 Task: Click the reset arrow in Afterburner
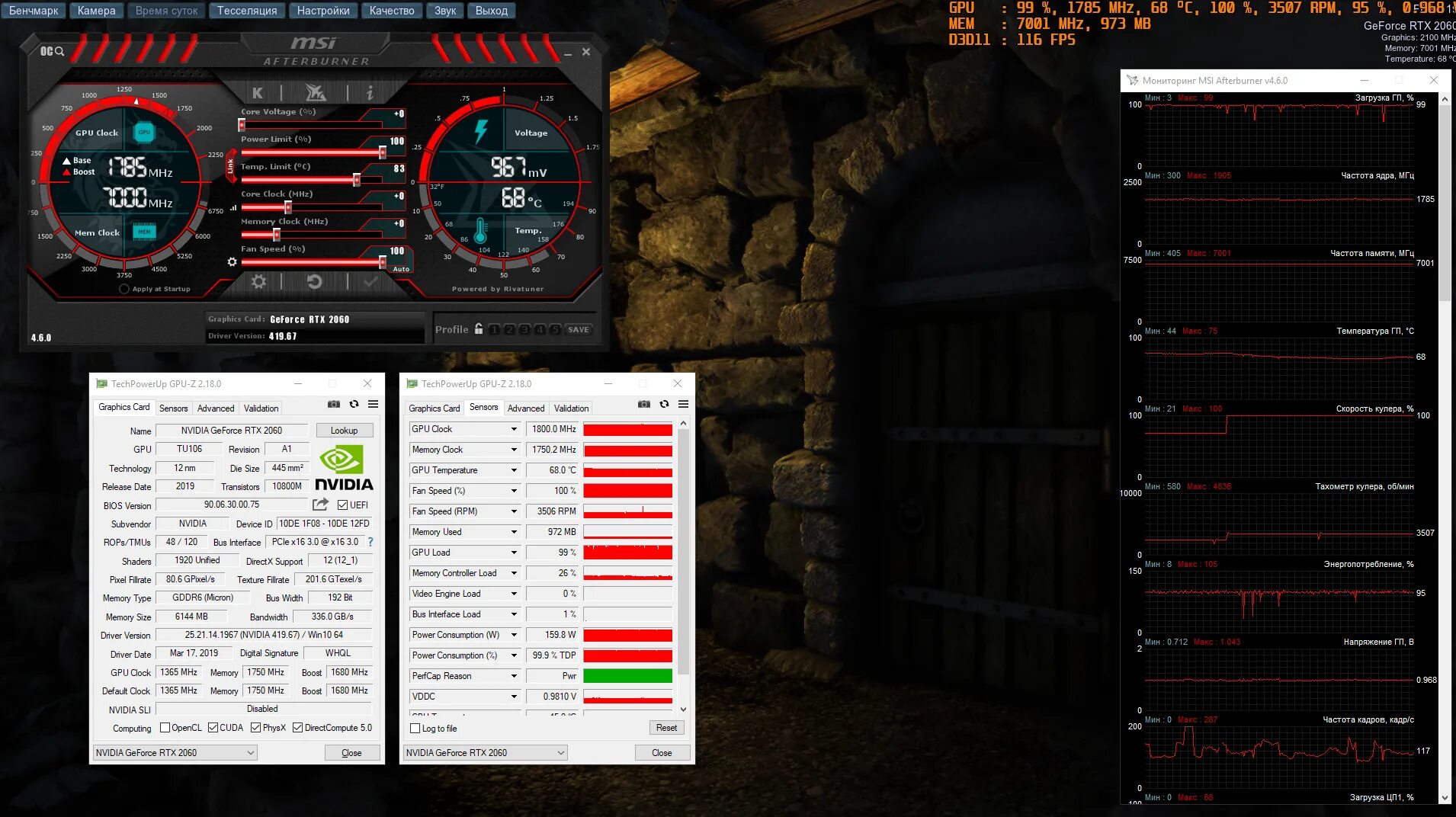(314, 282)
